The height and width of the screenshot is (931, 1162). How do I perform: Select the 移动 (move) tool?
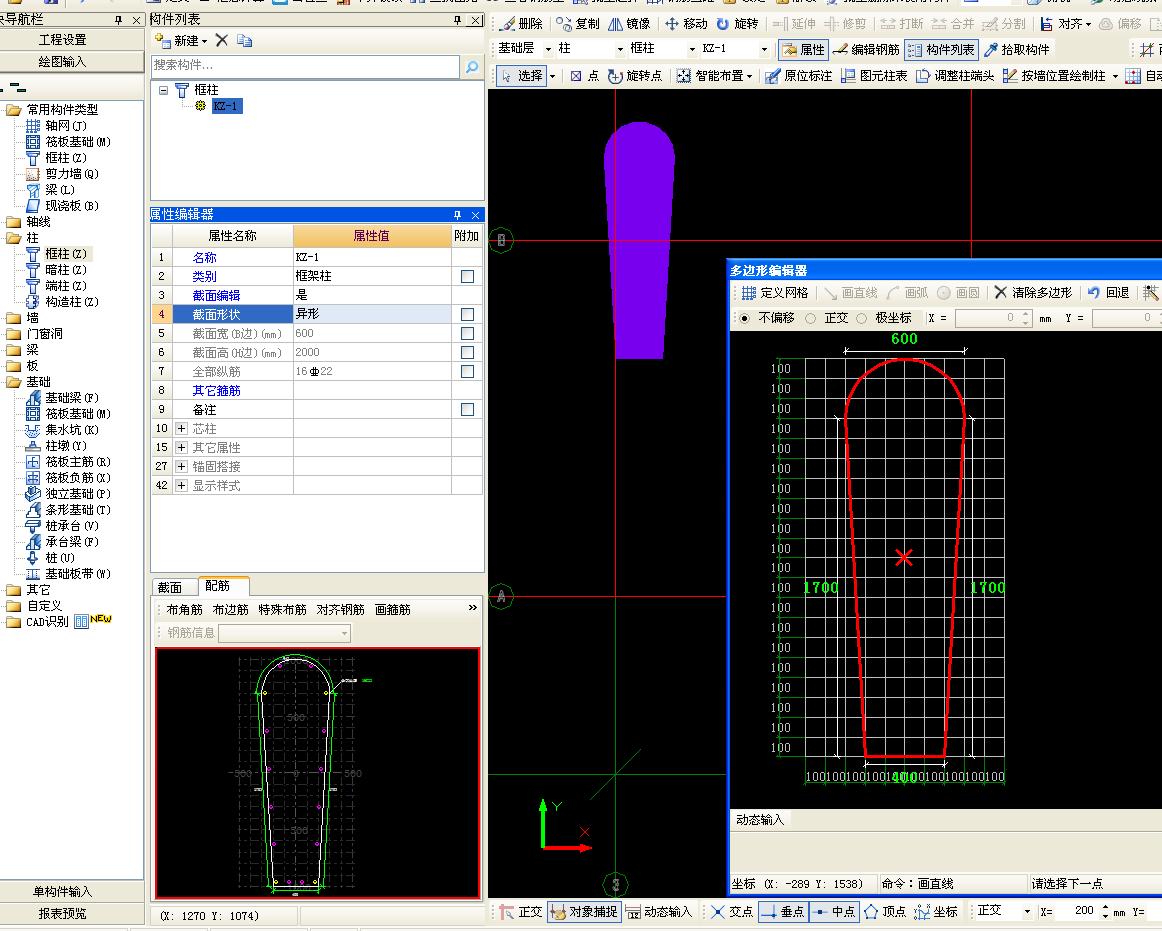686,24
